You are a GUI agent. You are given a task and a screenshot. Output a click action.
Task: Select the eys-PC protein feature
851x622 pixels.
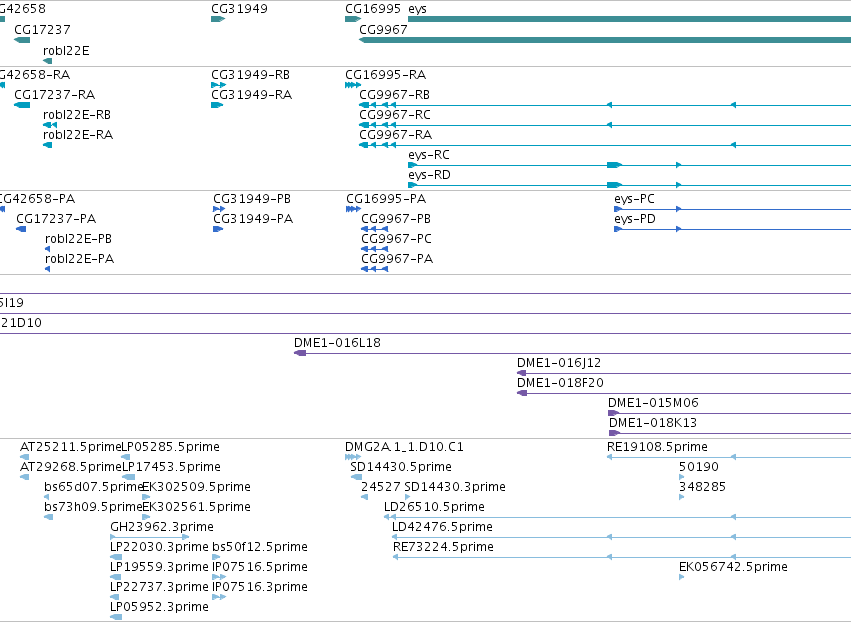click(x=634, y=199)
